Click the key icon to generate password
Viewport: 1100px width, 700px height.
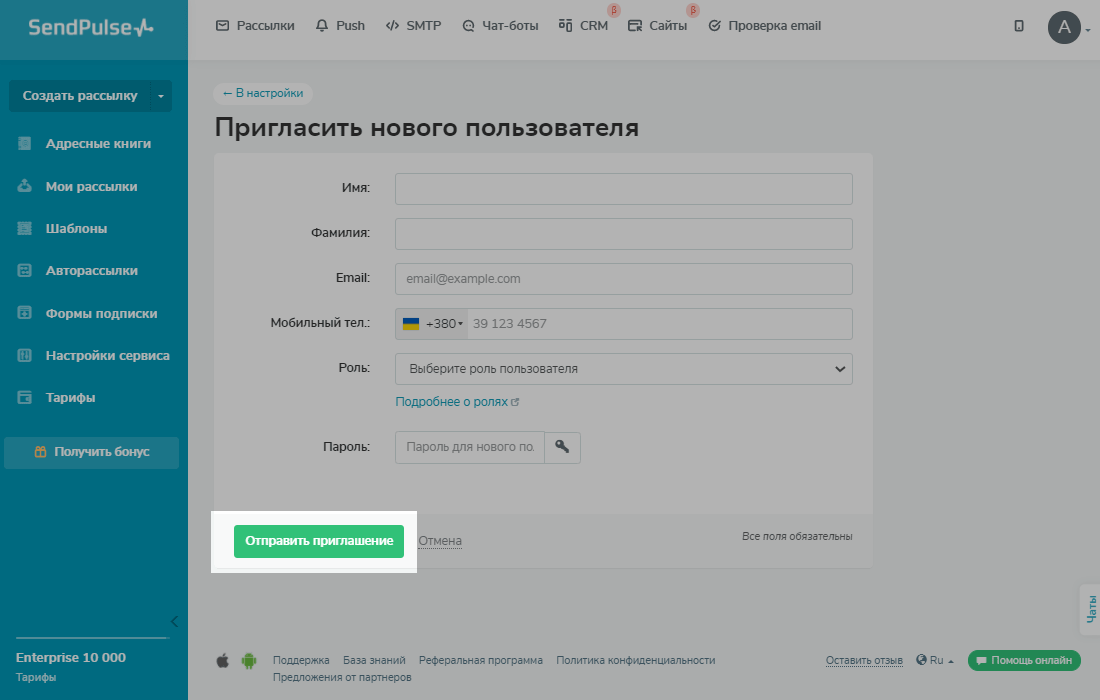563,447
